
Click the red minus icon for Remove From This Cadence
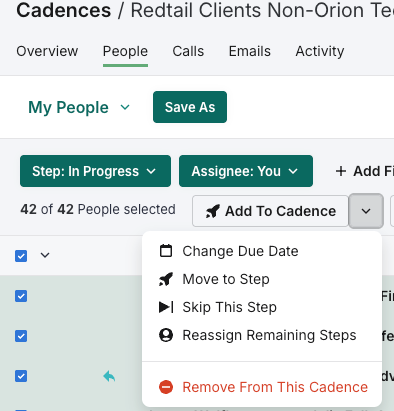click(x=166, y=387)
